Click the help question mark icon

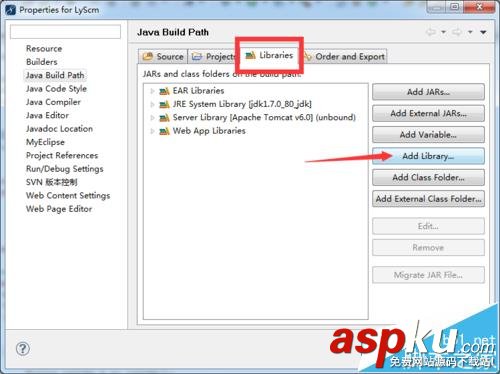coord(23,349)
